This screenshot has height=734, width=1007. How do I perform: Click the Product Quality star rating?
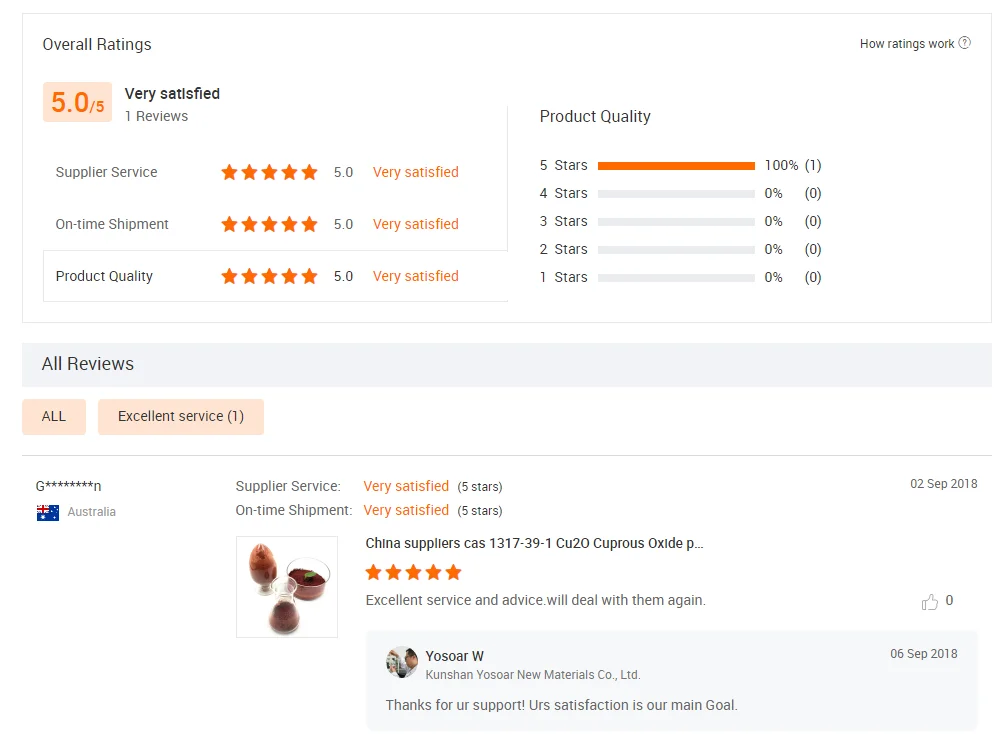pos(269,276)
